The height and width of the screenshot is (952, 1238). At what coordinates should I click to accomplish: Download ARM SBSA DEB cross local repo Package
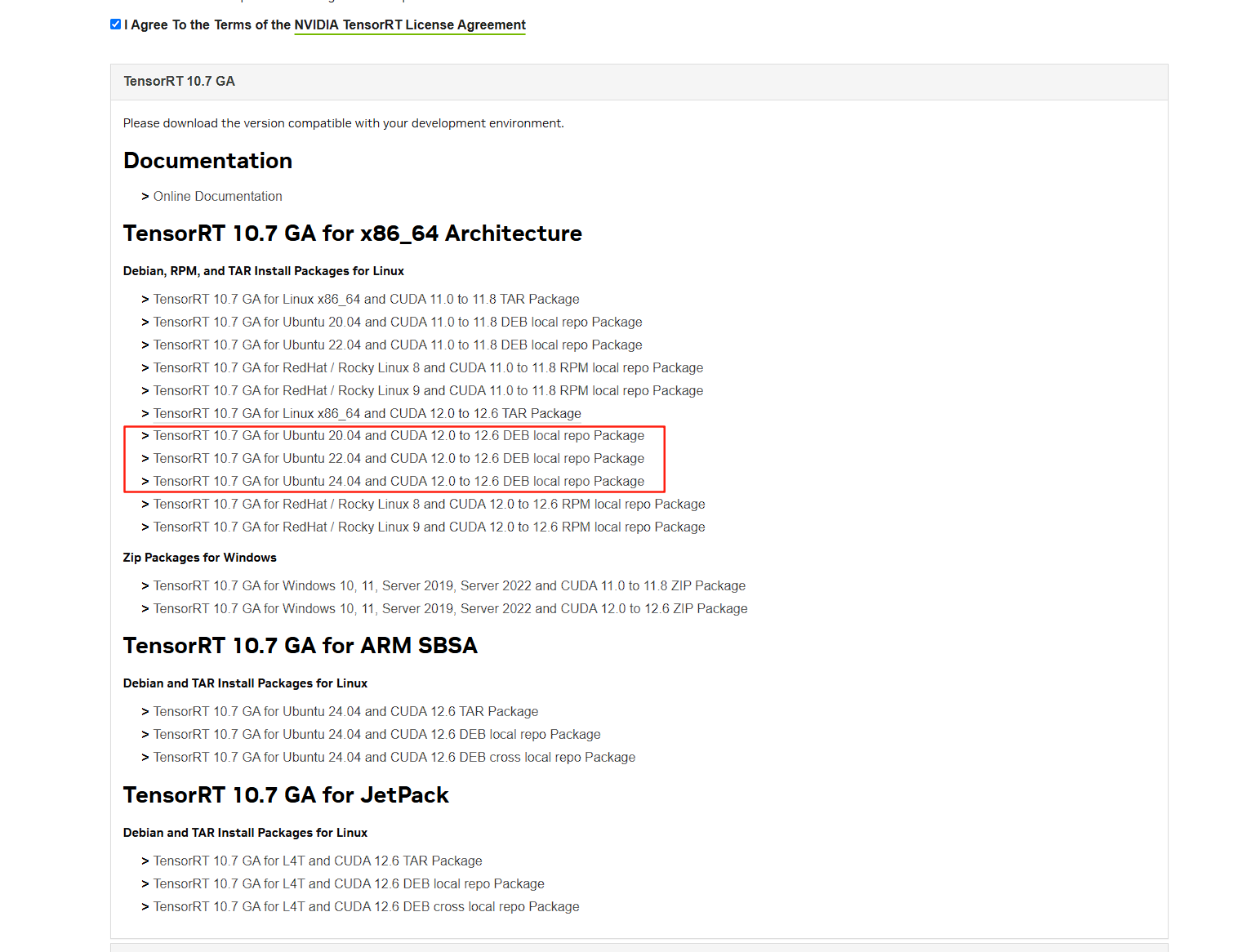394,758
